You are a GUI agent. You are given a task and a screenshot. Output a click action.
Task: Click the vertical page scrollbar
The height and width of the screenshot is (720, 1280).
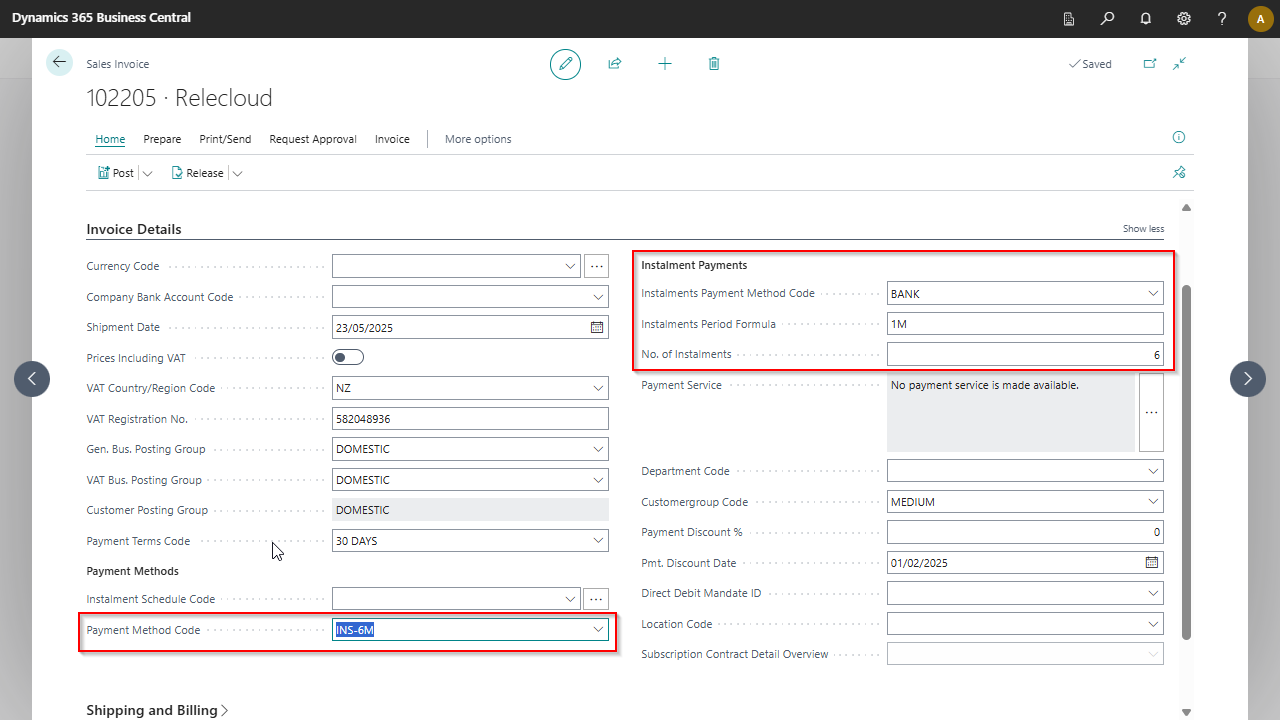pos(1187,462)
